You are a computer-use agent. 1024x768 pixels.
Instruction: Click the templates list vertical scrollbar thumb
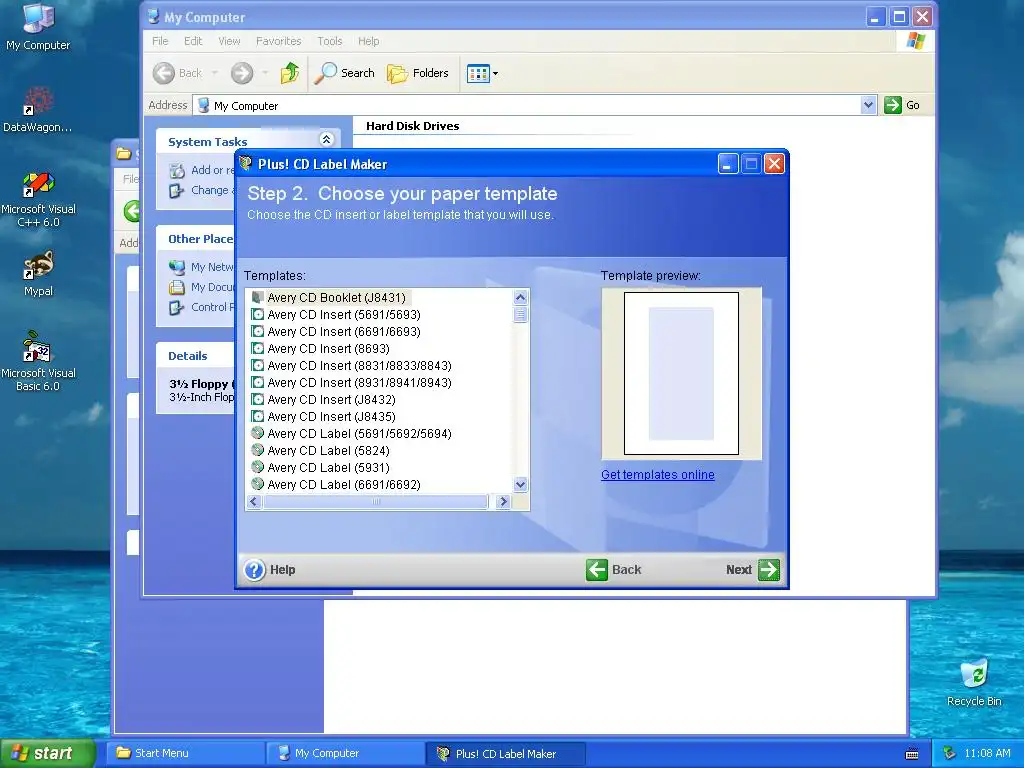click(x=520, y=314)
